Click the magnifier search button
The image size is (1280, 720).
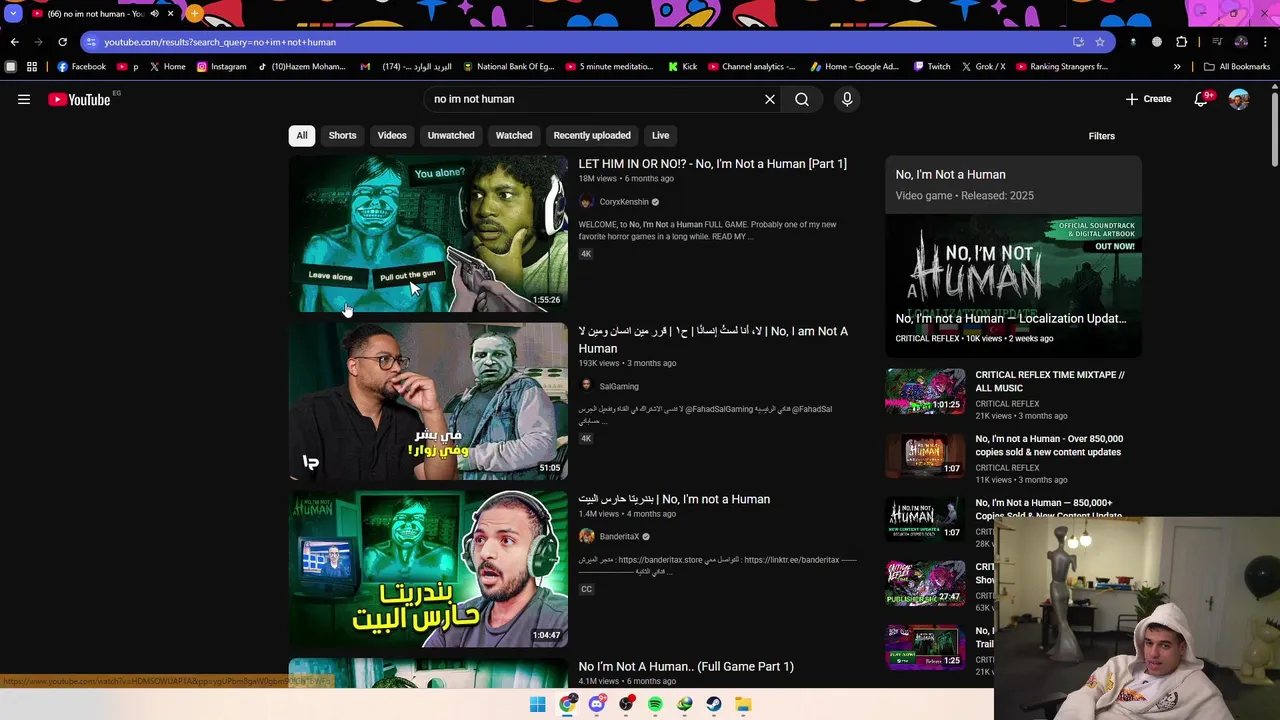pos(802,99)
